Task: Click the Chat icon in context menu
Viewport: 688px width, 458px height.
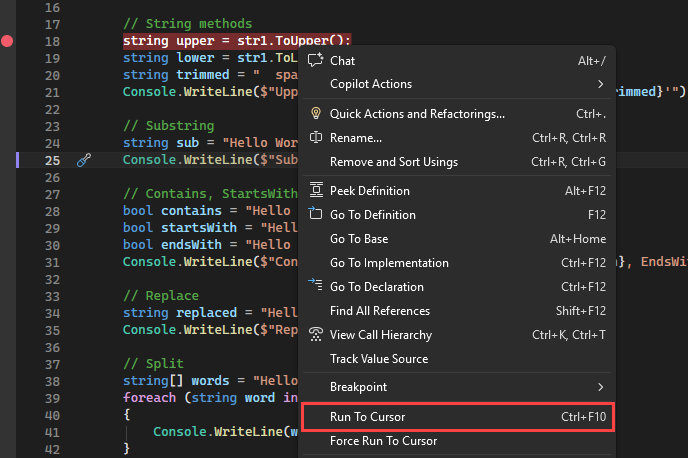Action: 316,61
